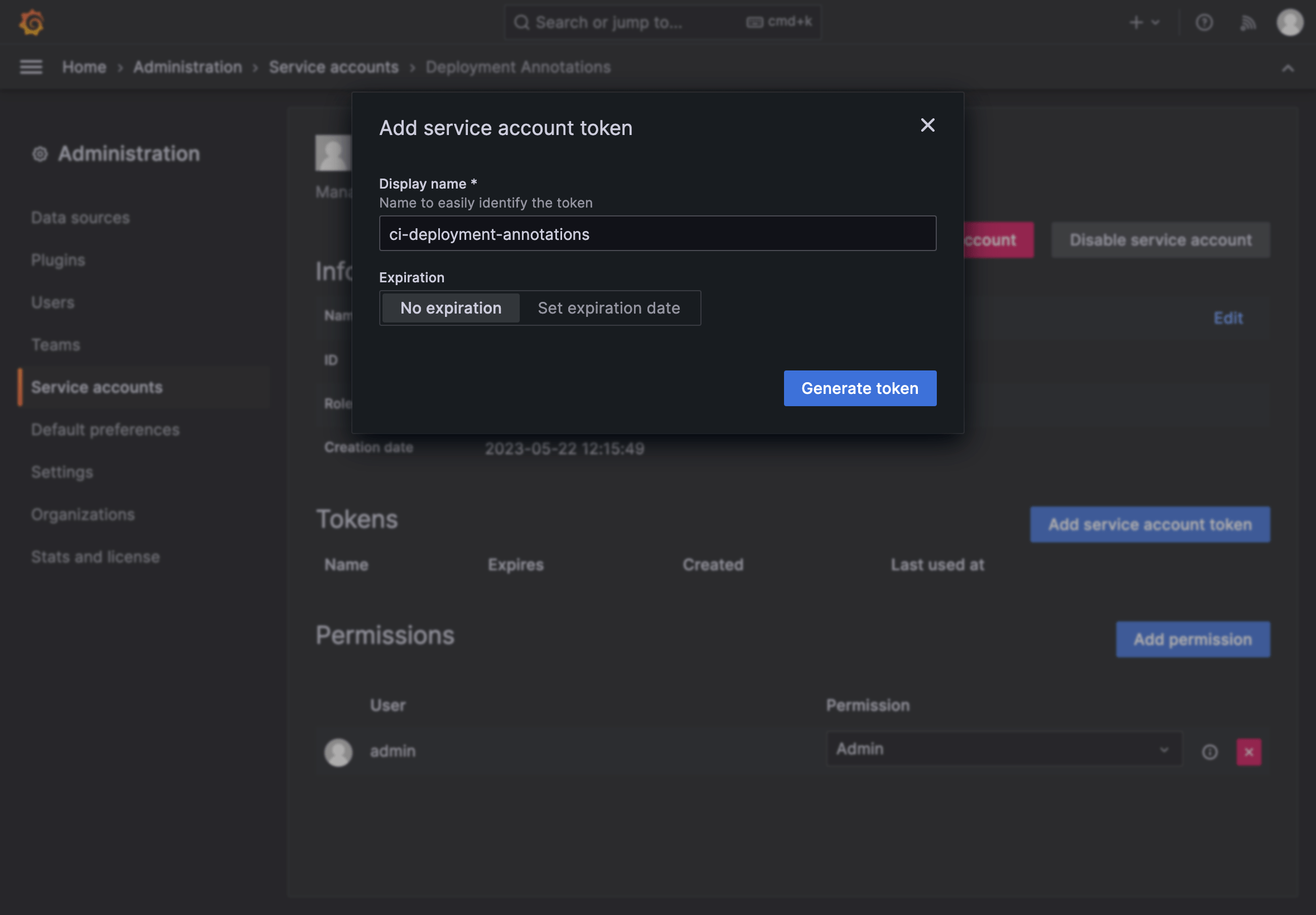Click the plus icon in top bar
Image resolution: width=1316 pixels, height=915 pixels.
point(1136,22)
